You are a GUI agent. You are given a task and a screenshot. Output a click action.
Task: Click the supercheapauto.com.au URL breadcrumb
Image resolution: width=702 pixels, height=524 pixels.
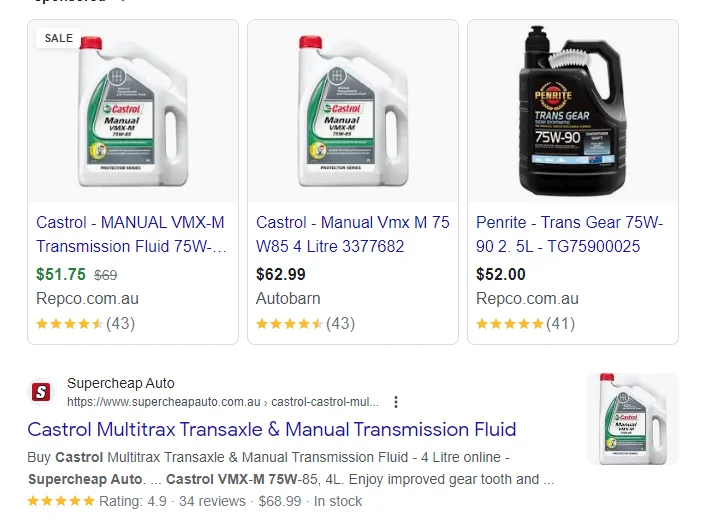click(223, 402)
